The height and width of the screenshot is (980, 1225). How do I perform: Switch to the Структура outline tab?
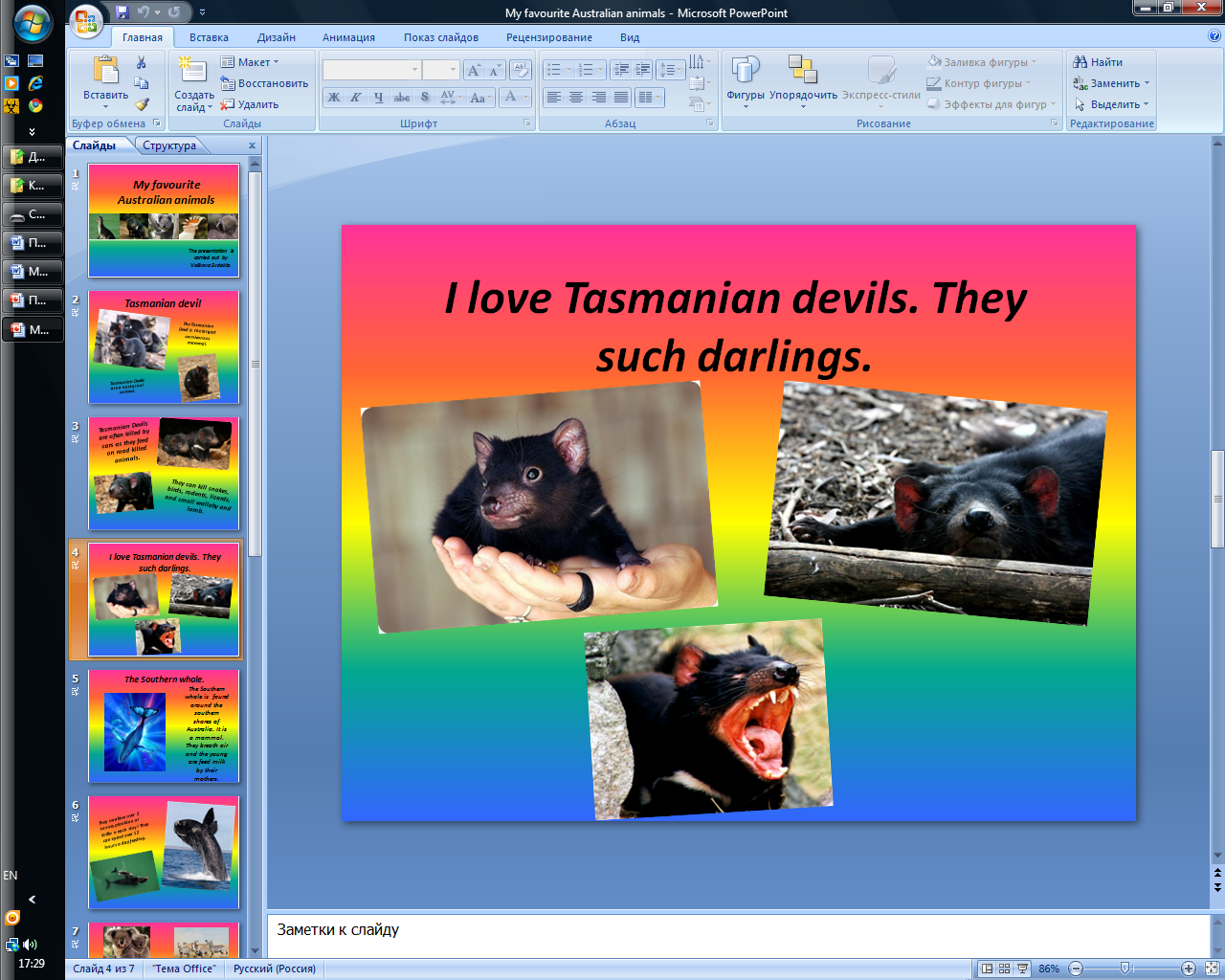click(x=169, y=145)
